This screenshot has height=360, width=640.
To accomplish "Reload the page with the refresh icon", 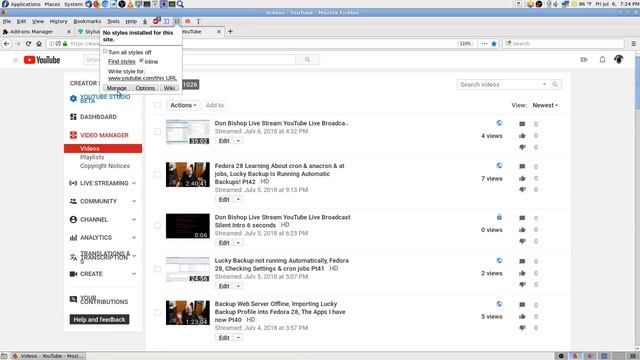I will pos(28,43).
